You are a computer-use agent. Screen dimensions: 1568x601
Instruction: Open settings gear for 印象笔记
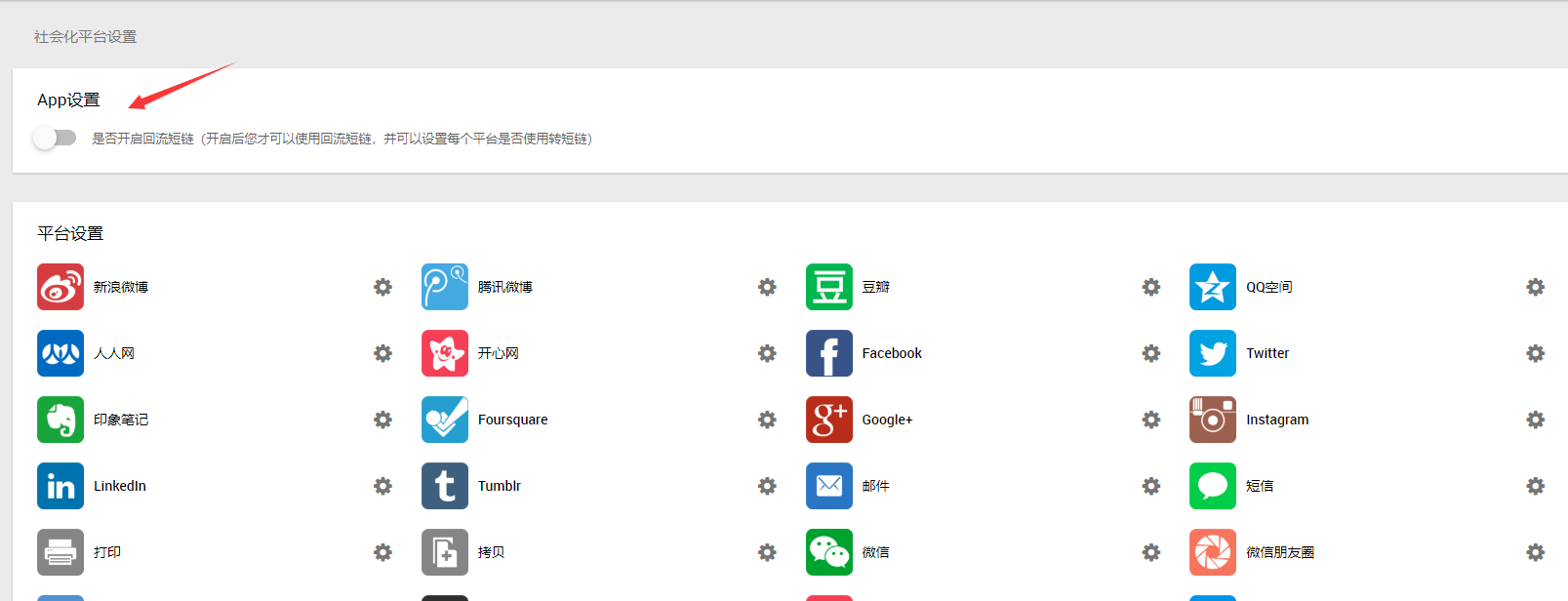coord(382,420)
